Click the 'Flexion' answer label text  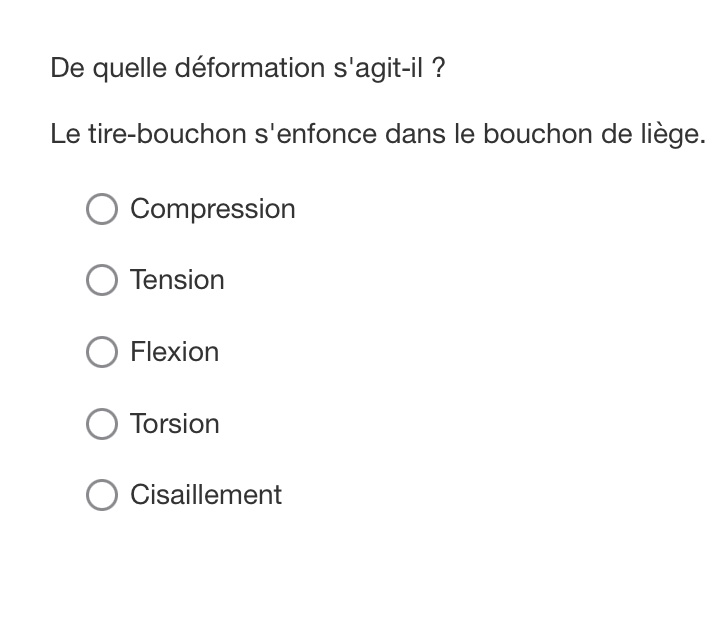pos(174,352)
